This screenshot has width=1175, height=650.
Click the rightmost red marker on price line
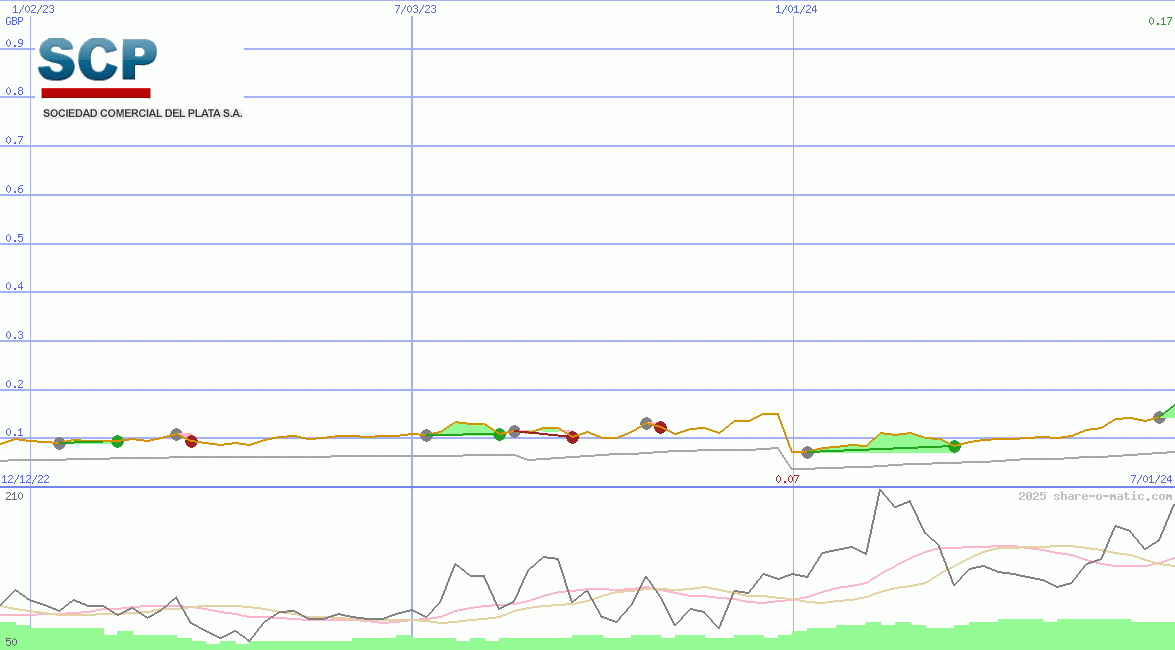(660, 427)
